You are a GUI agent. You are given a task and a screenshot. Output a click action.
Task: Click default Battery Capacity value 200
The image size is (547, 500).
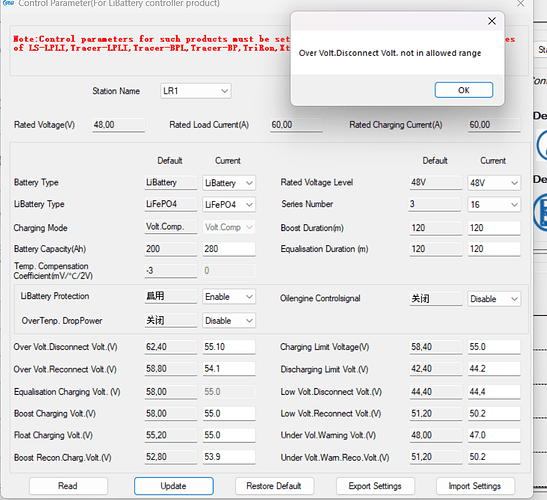point(171,249)
